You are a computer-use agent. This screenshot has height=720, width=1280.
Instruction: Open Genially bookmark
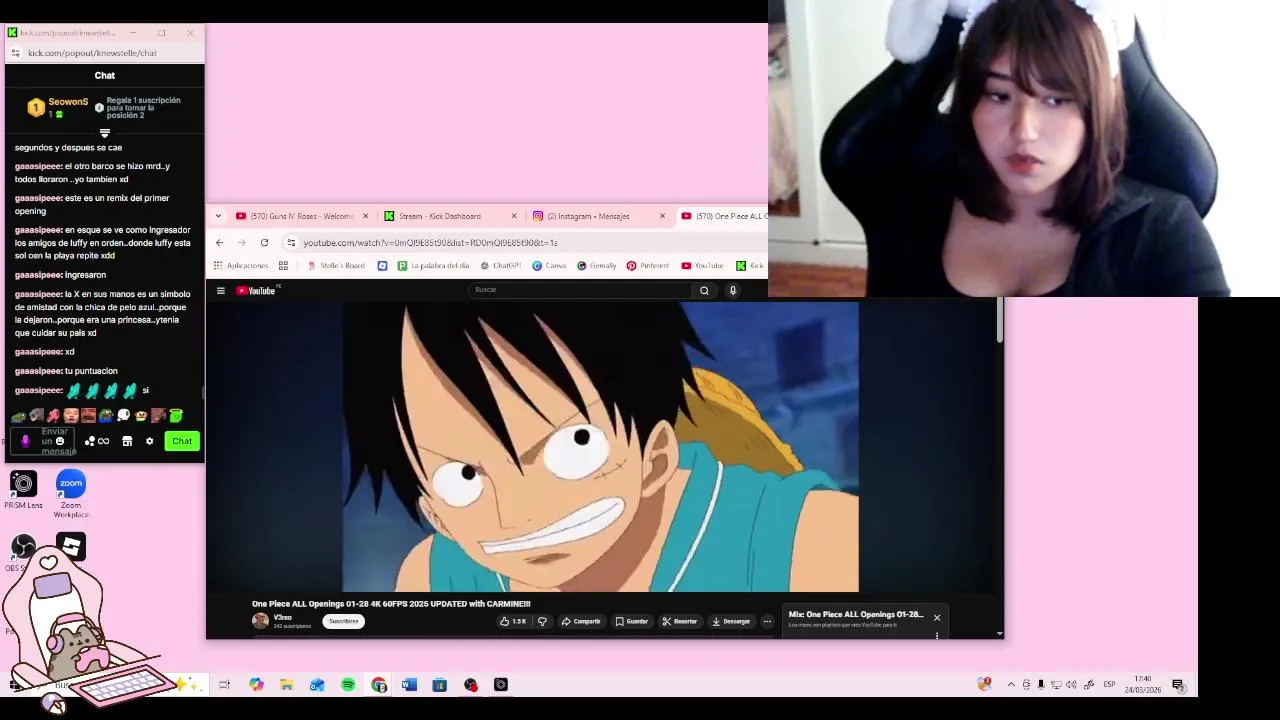click(x=597, y=266)
